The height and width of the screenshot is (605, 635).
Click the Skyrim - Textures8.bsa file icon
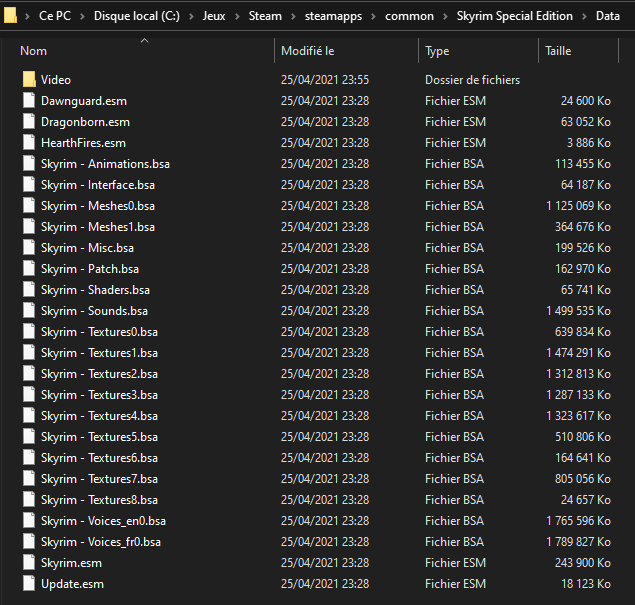(29, 500)
